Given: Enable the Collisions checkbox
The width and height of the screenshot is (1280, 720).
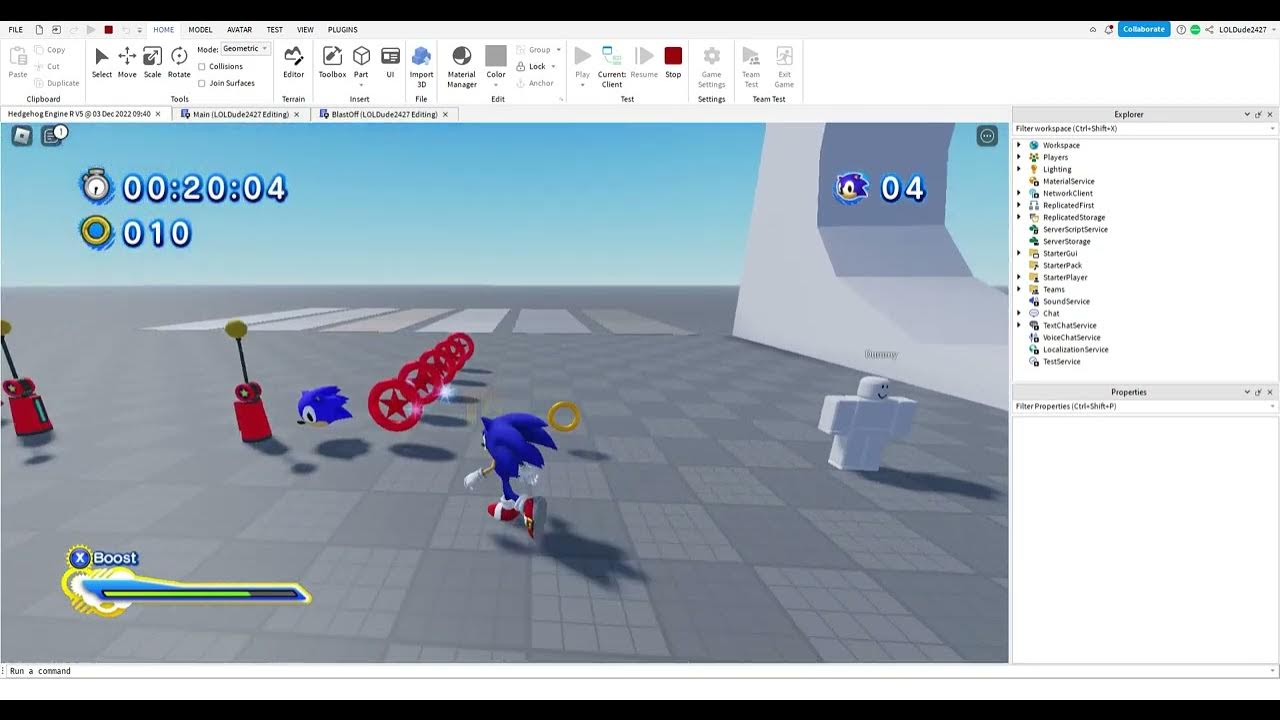Looking at the screenshot, I should (202, 67).
